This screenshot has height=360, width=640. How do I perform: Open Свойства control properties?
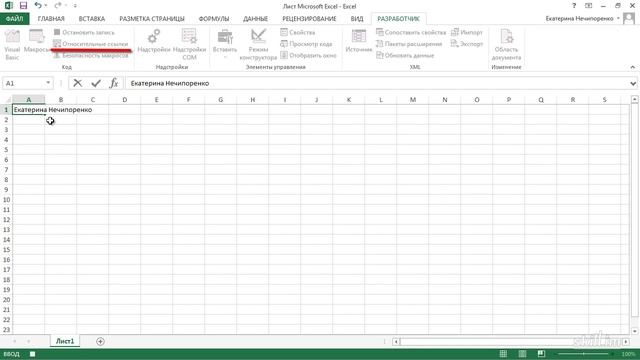pyautogui.click(x=298, y=32)
